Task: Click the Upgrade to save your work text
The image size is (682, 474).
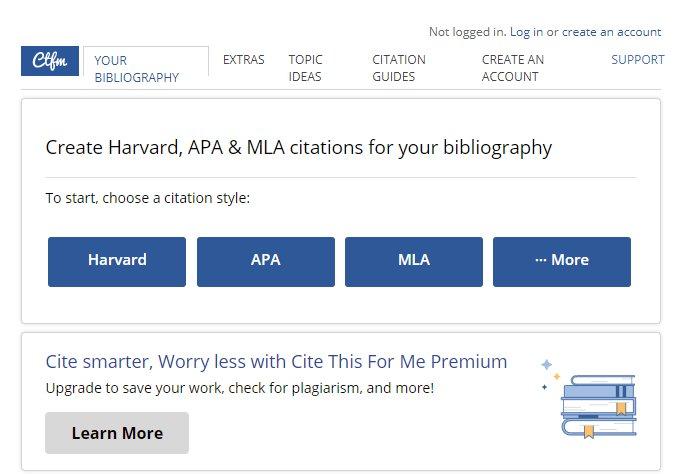Action: [240, 388]
